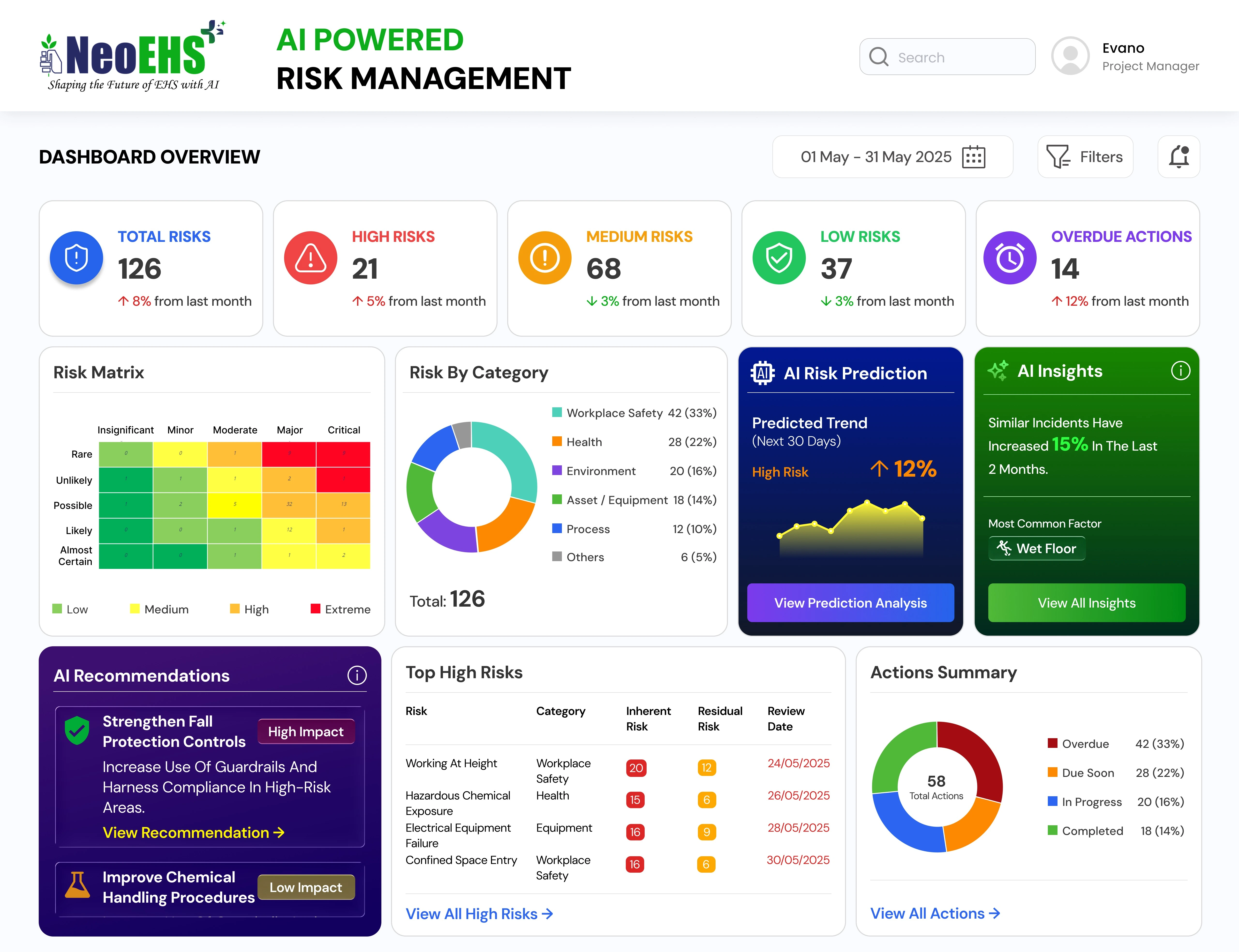
Task: Click the Extreme legend swatch in Risk Matrix
Action: click(x=316, y=609)
